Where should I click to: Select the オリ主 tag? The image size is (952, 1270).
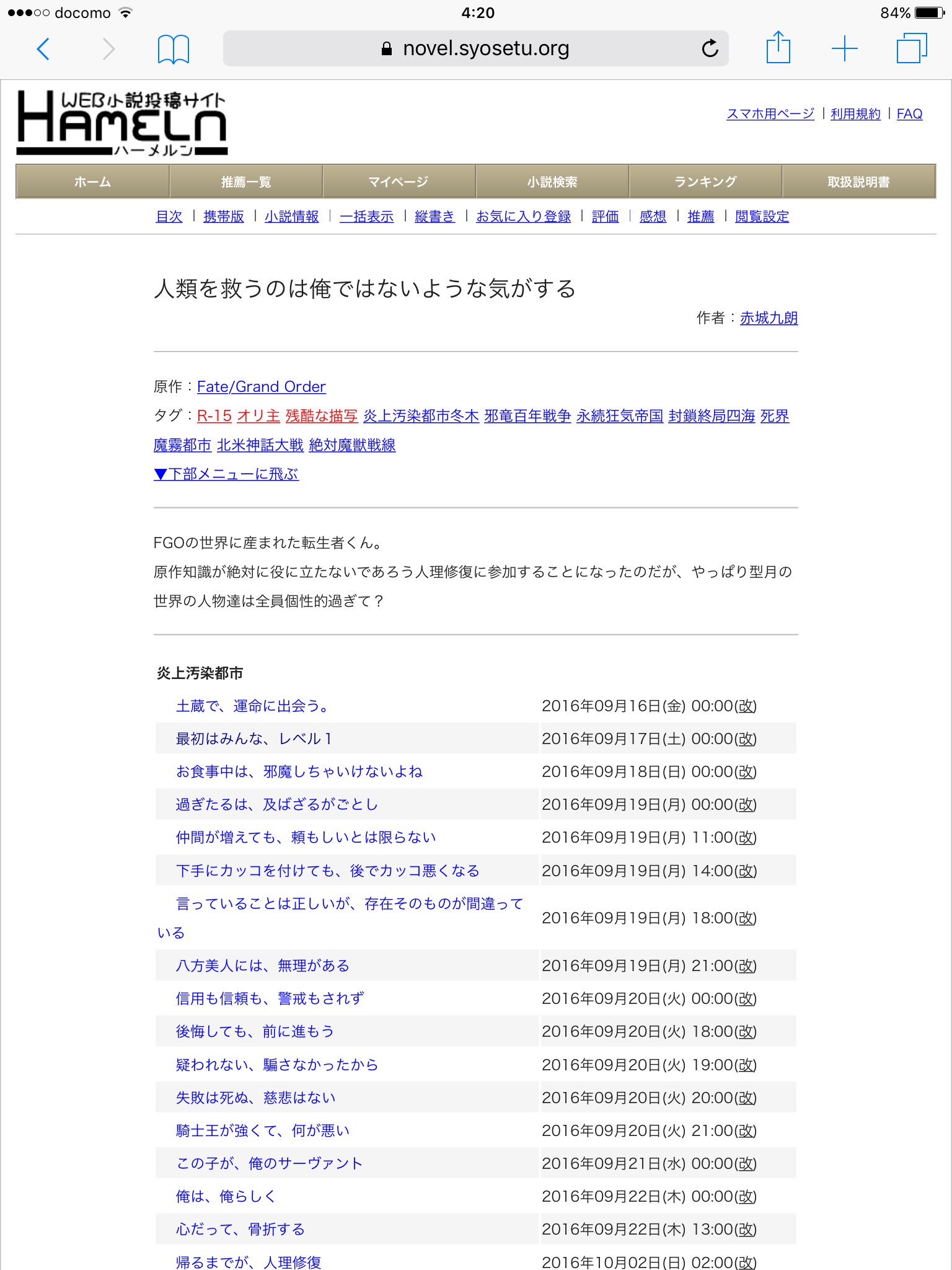pos(258,416)
